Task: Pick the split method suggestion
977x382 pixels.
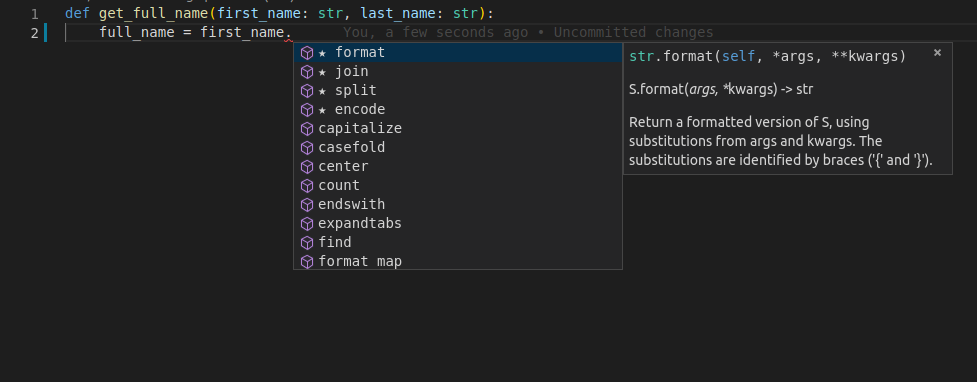Action: [457, 91]
